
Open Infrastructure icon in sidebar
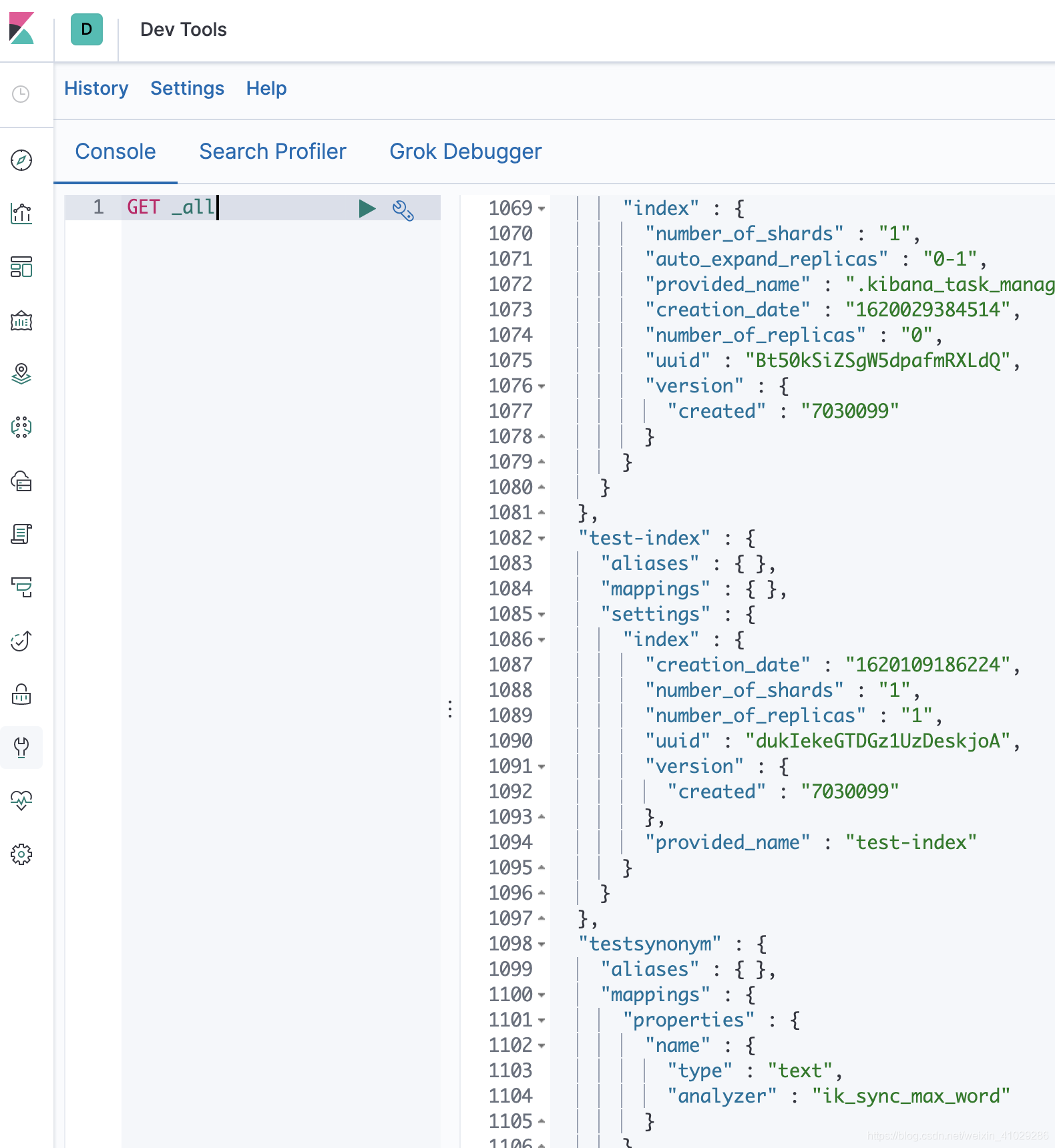click(x=21, y=481)
